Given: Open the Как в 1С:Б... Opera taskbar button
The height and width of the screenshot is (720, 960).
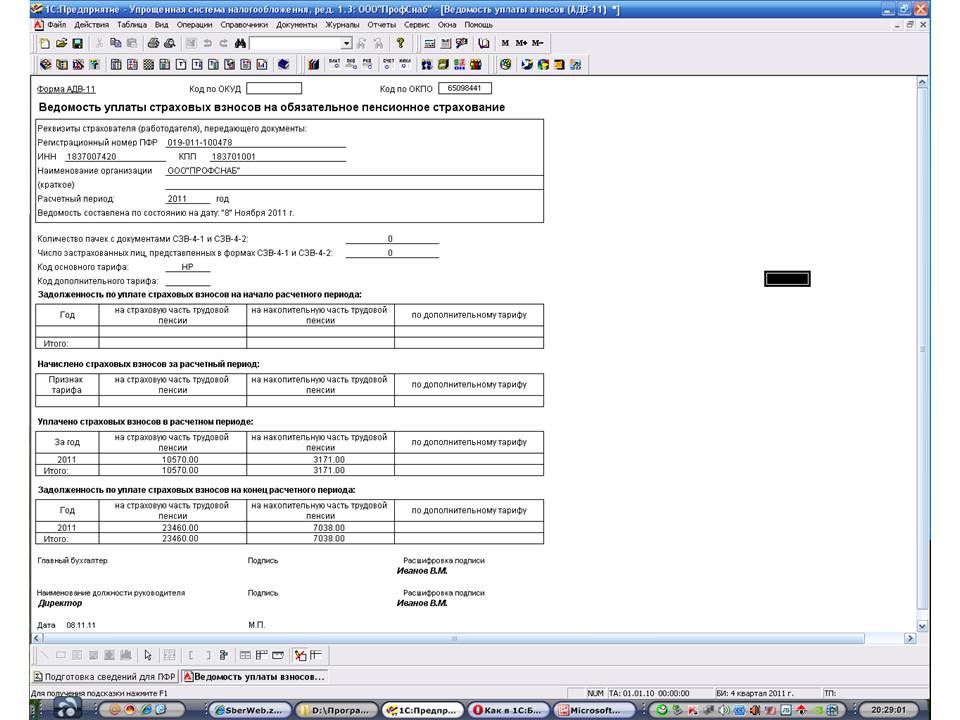Looking at the screenshot, I should [508, 710].
